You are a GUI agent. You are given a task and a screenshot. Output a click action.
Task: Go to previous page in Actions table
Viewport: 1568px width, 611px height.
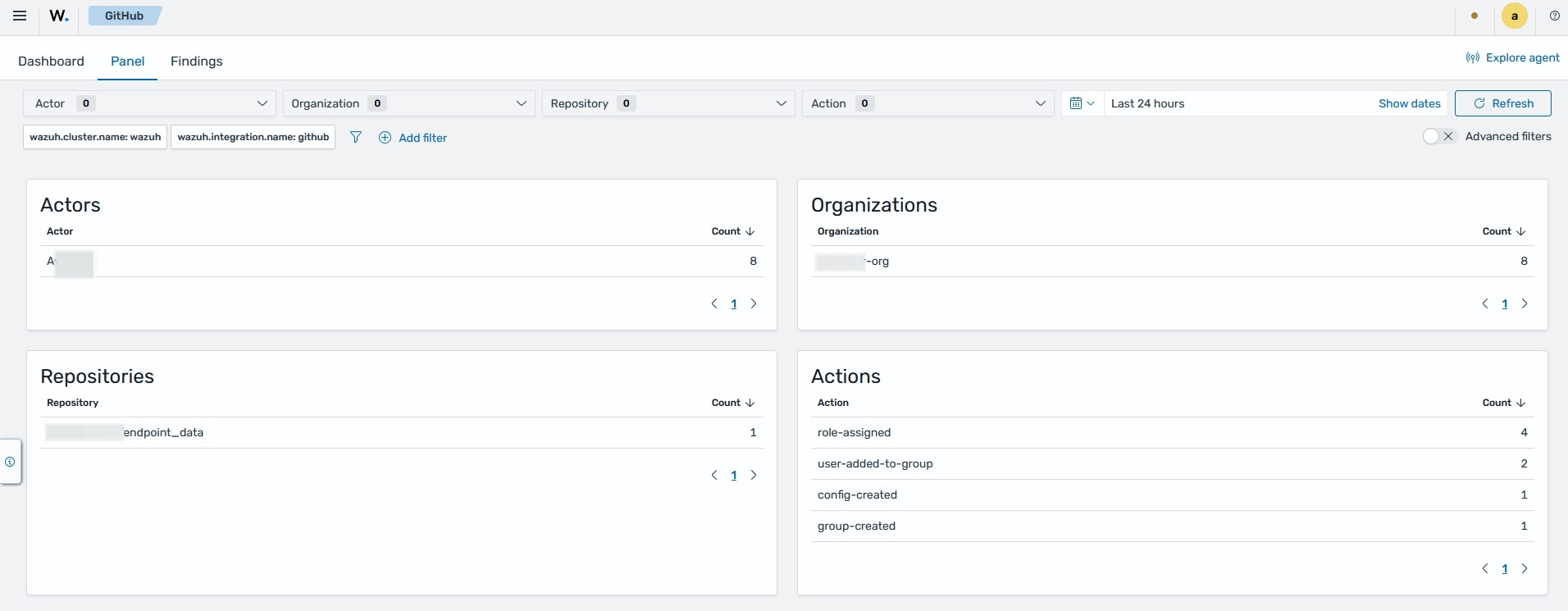1485,568
